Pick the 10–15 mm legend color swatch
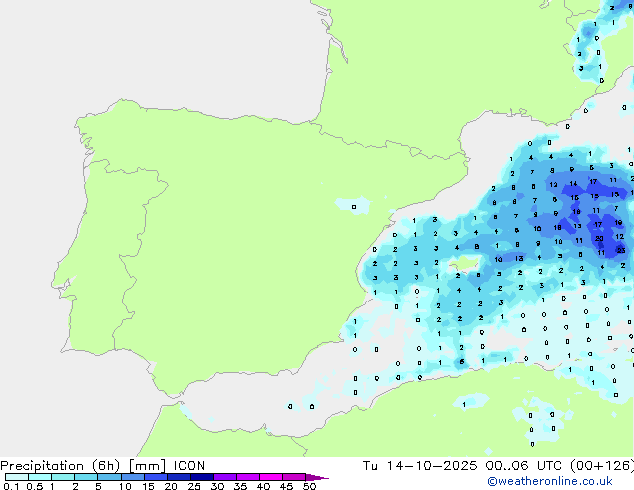Viewport: 634px width, 490px height. click(x=133, y=477)
